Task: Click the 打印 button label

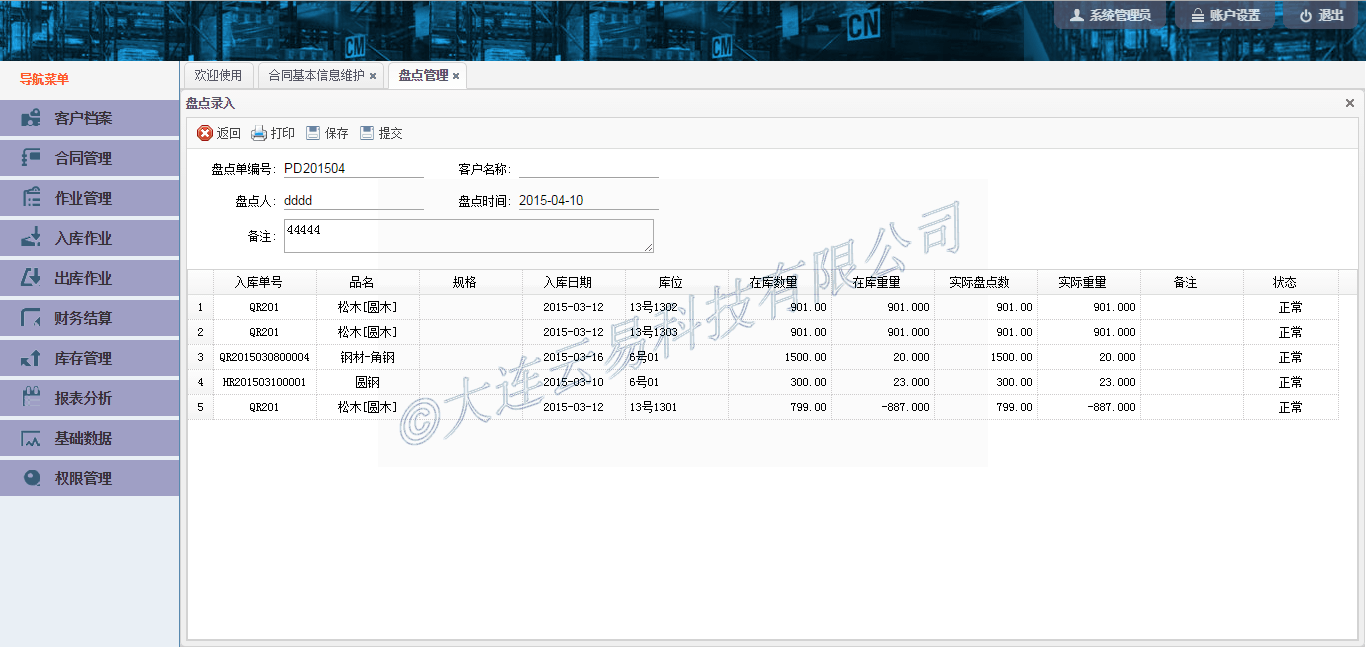Action: click(283, 133)
